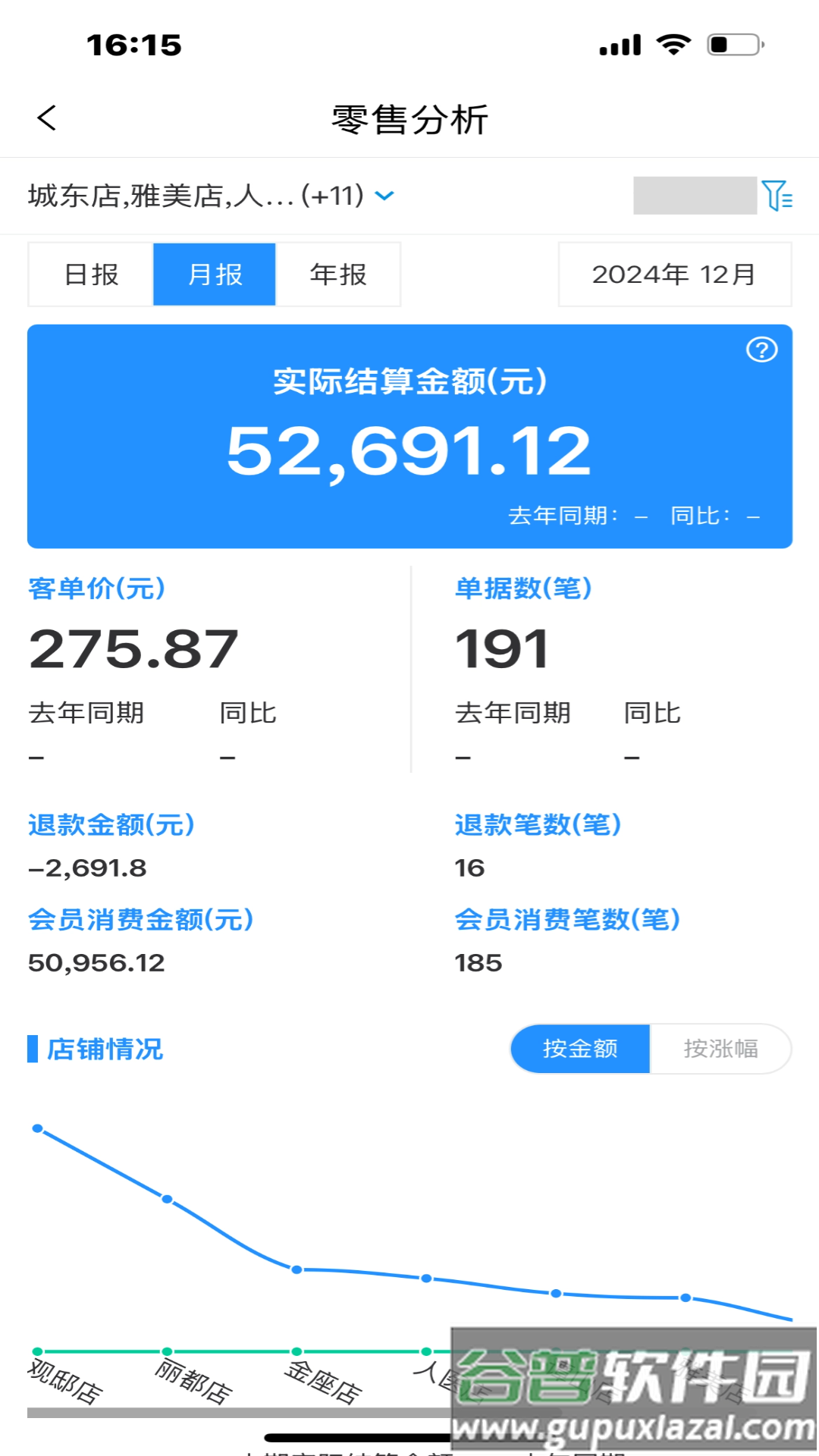Screen dimensions: 819x1456
Task: Tap the 金座店 blue data point
Action: pyautogui.click(x=297, y=1269)
